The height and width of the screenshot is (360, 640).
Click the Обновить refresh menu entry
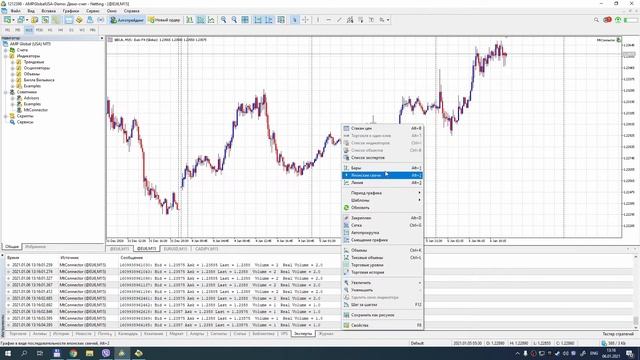382,208
